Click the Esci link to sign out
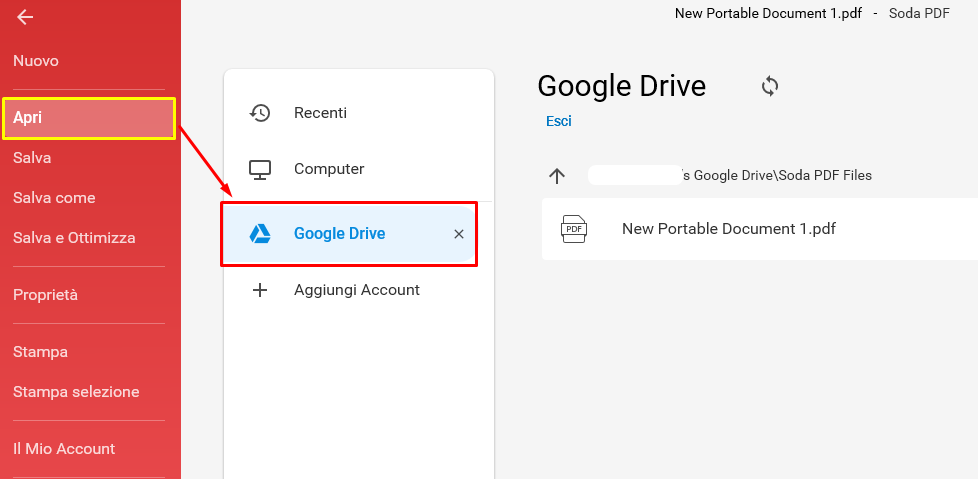 [559, 121]
